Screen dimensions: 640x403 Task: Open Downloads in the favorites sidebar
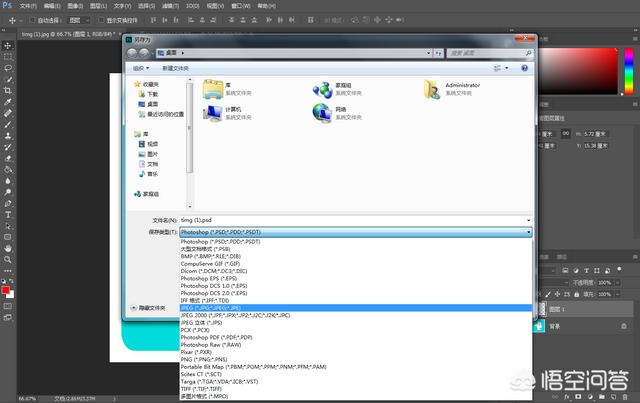[x=148, y=94]
